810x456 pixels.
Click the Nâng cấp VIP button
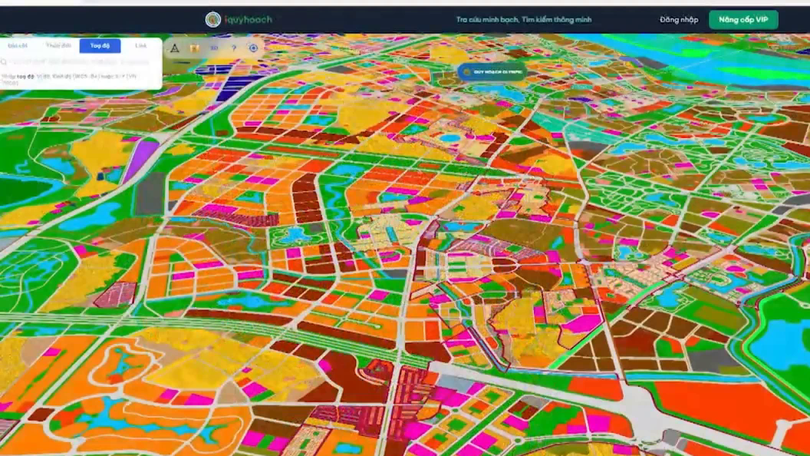743,20
